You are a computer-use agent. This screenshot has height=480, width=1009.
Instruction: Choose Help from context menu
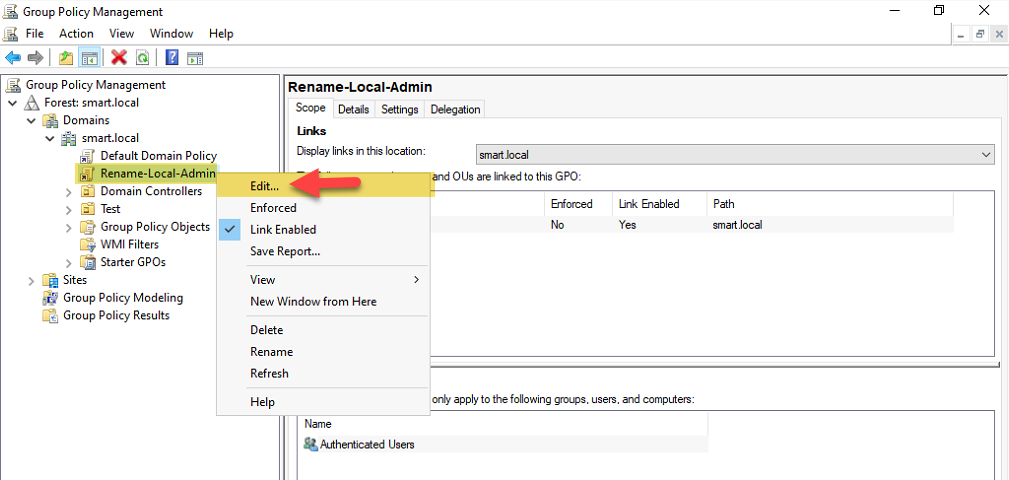(x=323, y=402)
